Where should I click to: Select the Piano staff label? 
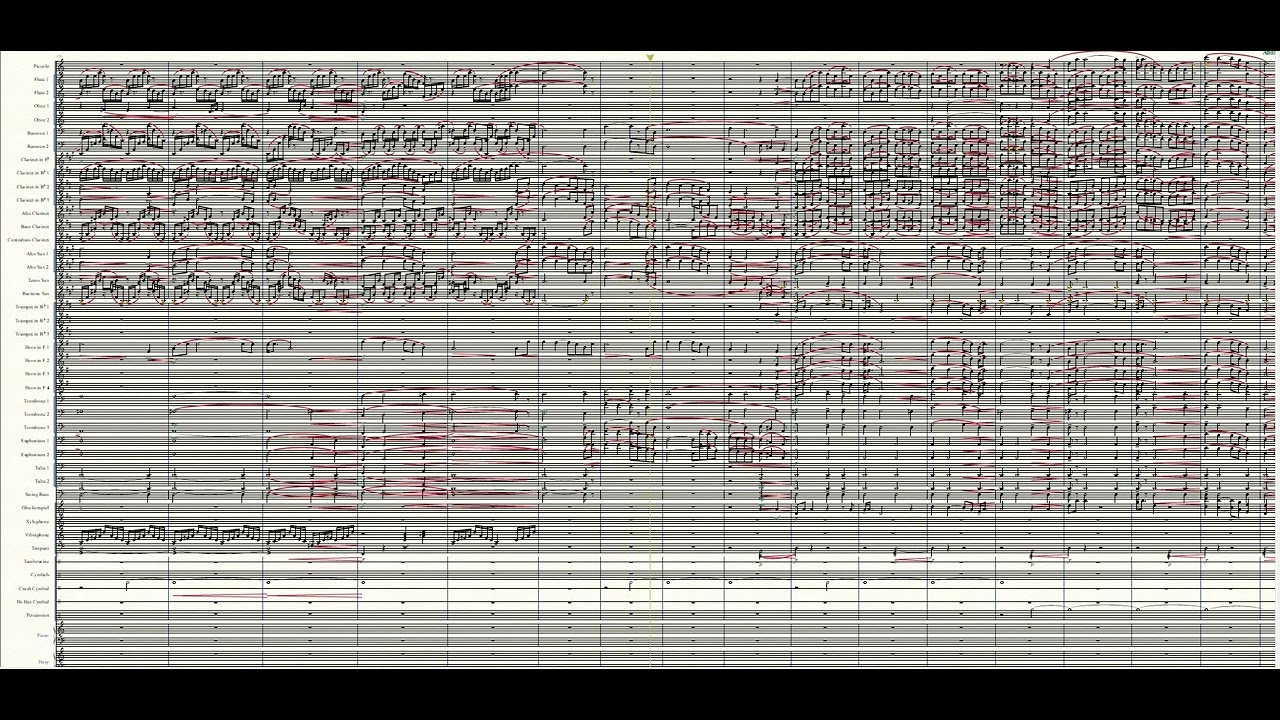[42, 635]
